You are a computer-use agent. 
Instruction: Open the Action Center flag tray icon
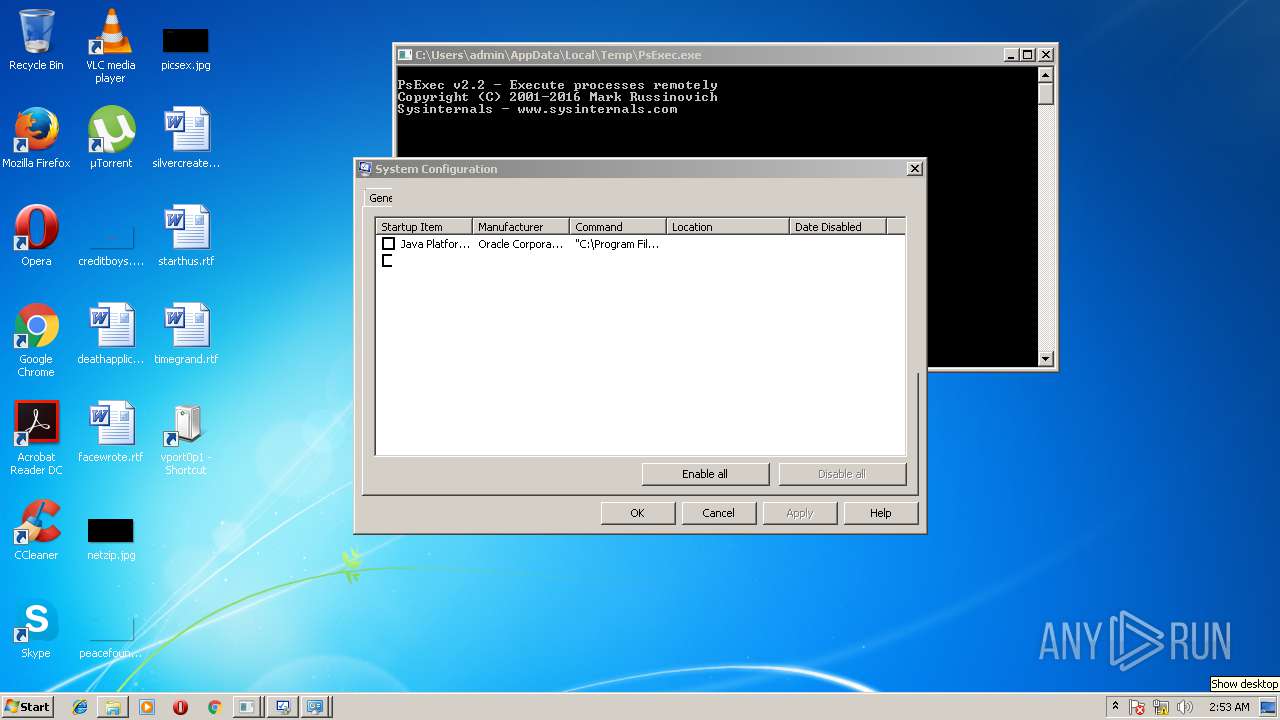point(1138,707)
